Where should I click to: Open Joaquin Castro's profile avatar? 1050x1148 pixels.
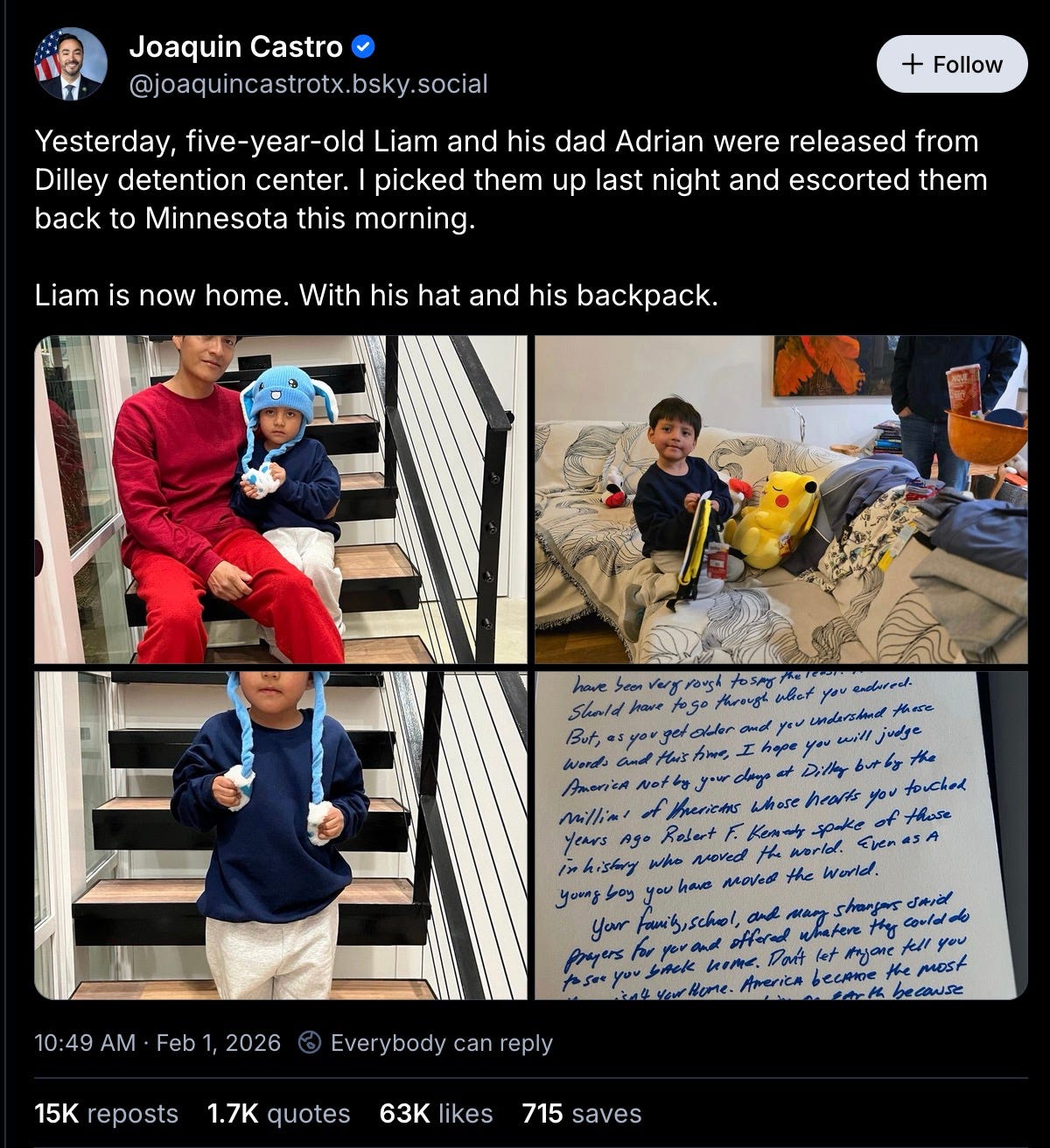[71, 64]
